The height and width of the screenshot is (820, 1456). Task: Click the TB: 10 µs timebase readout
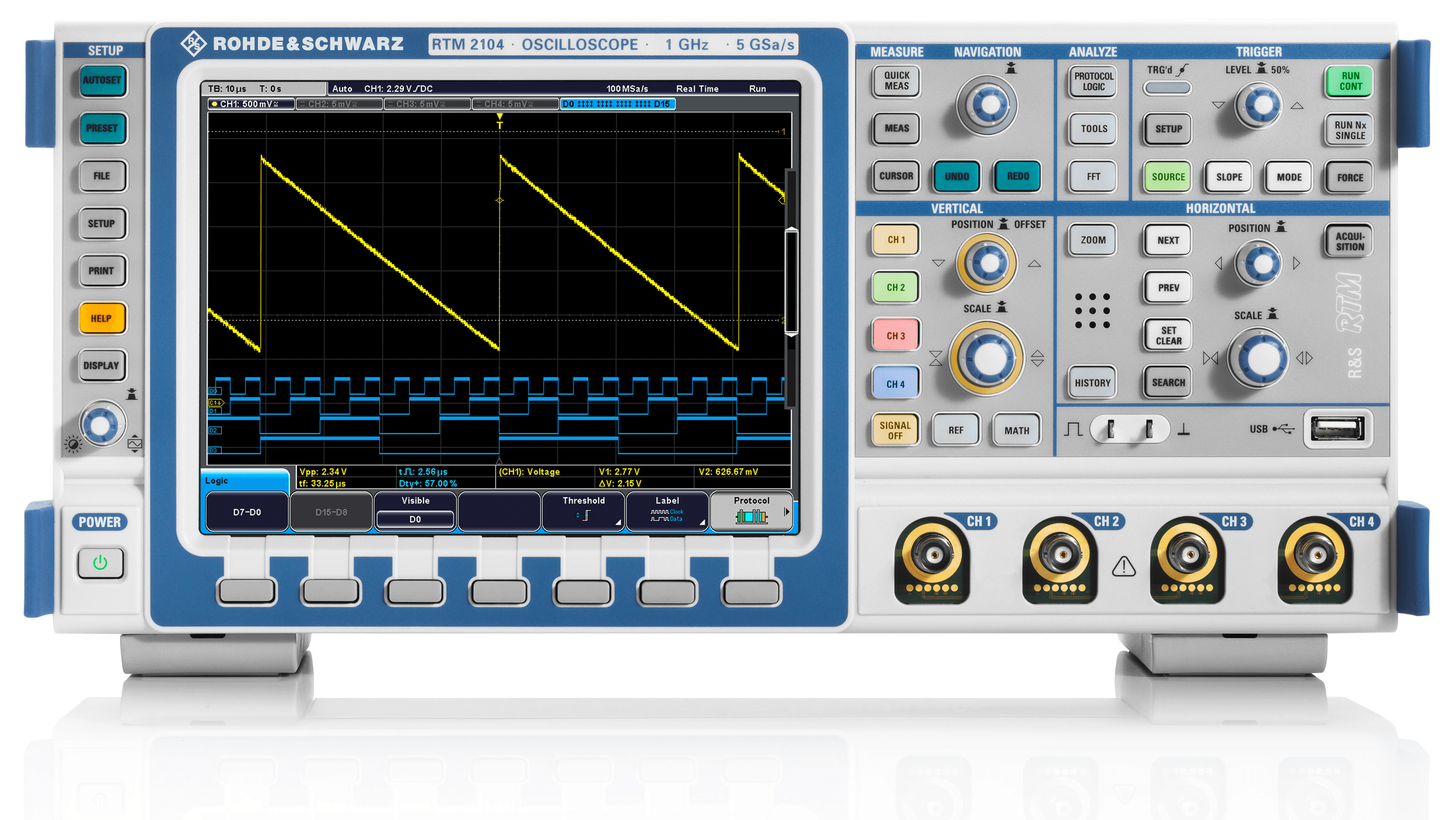pos(227,89)
